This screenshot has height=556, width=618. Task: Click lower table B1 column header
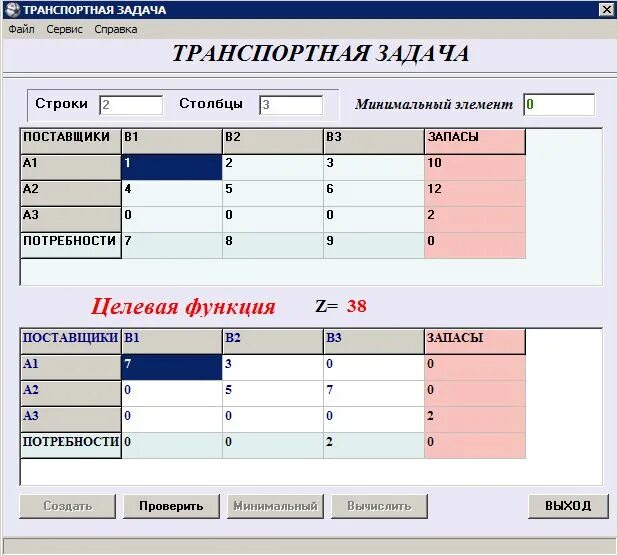click(172, 342)
